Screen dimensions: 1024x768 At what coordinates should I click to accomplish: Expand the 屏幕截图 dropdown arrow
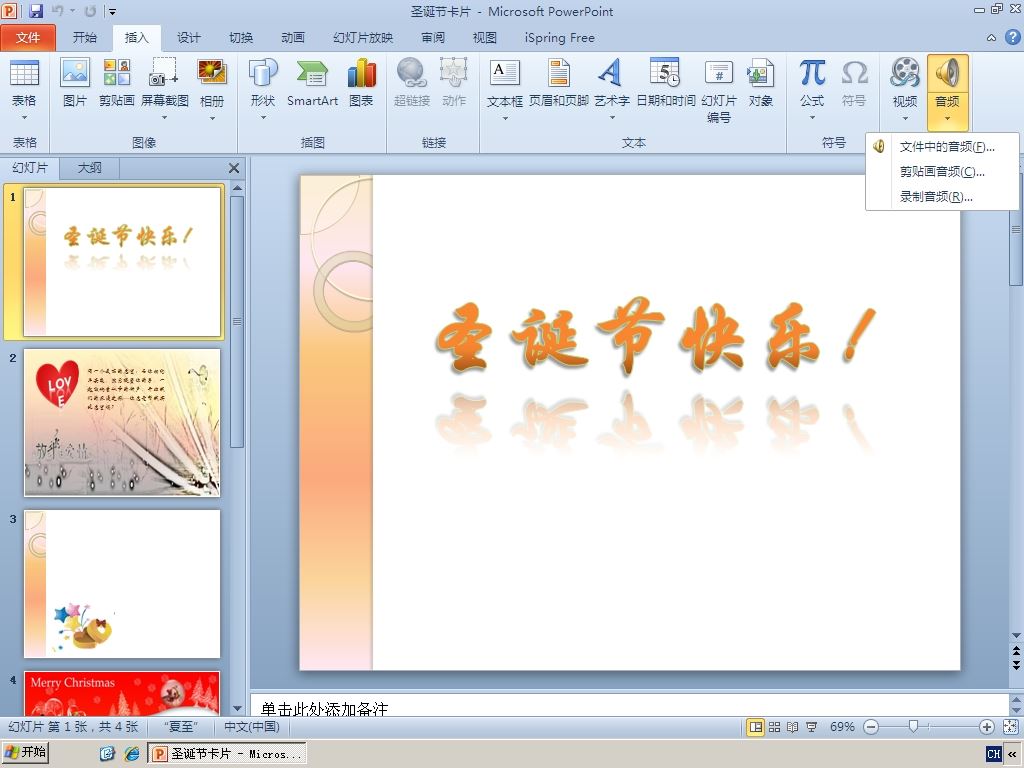(164, 118)
